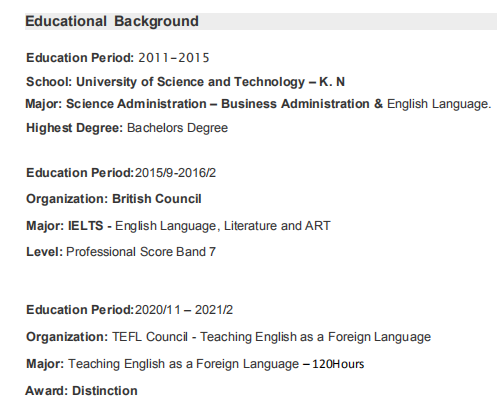Screen dimensions: 497x409
Task: Click the English Language text in first Major
Action: click(x=439, y=104)
